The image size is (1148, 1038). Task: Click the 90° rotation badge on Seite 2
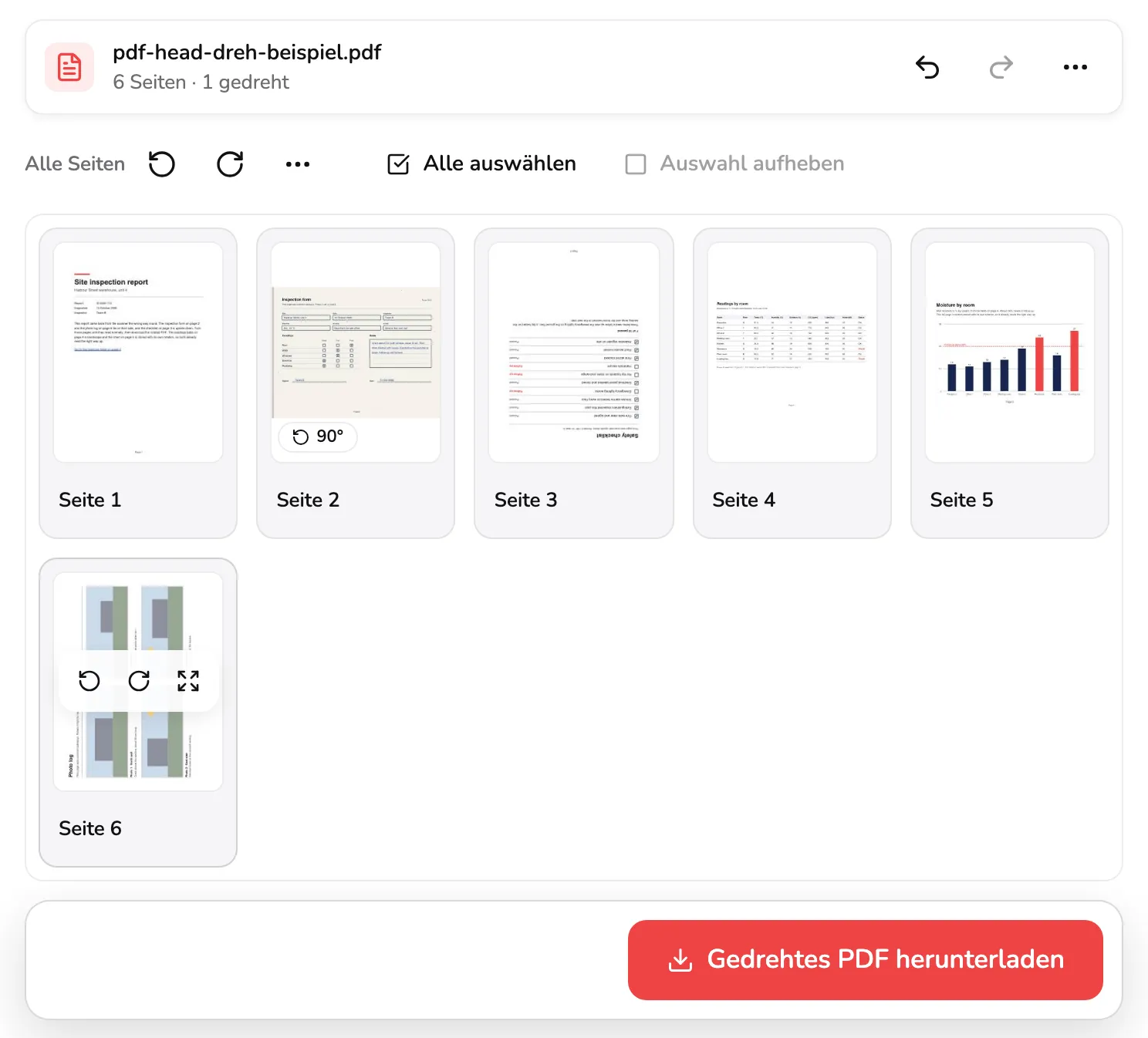coord(318,436)
